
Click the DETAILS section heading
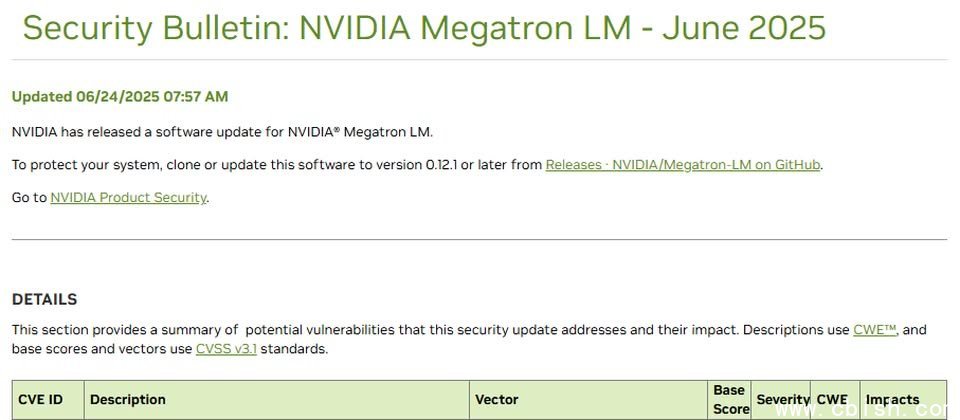click(x=45, y=299)
